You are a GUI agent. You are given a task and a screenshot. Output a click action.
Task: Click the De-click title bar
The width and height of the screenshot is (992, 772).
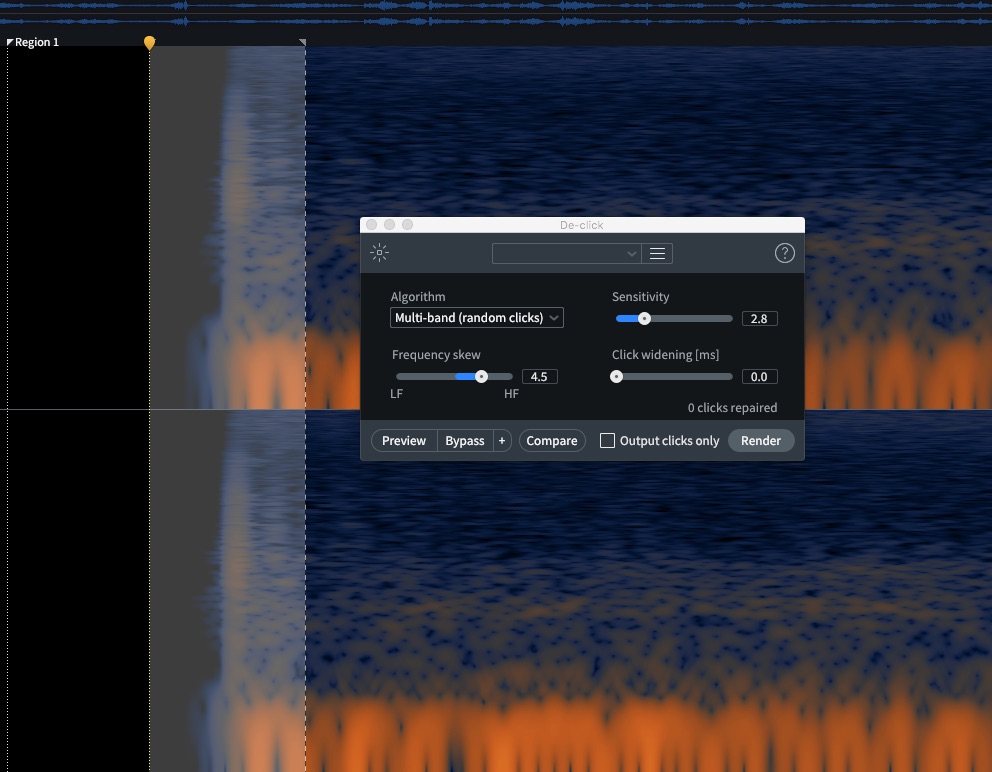581,225
